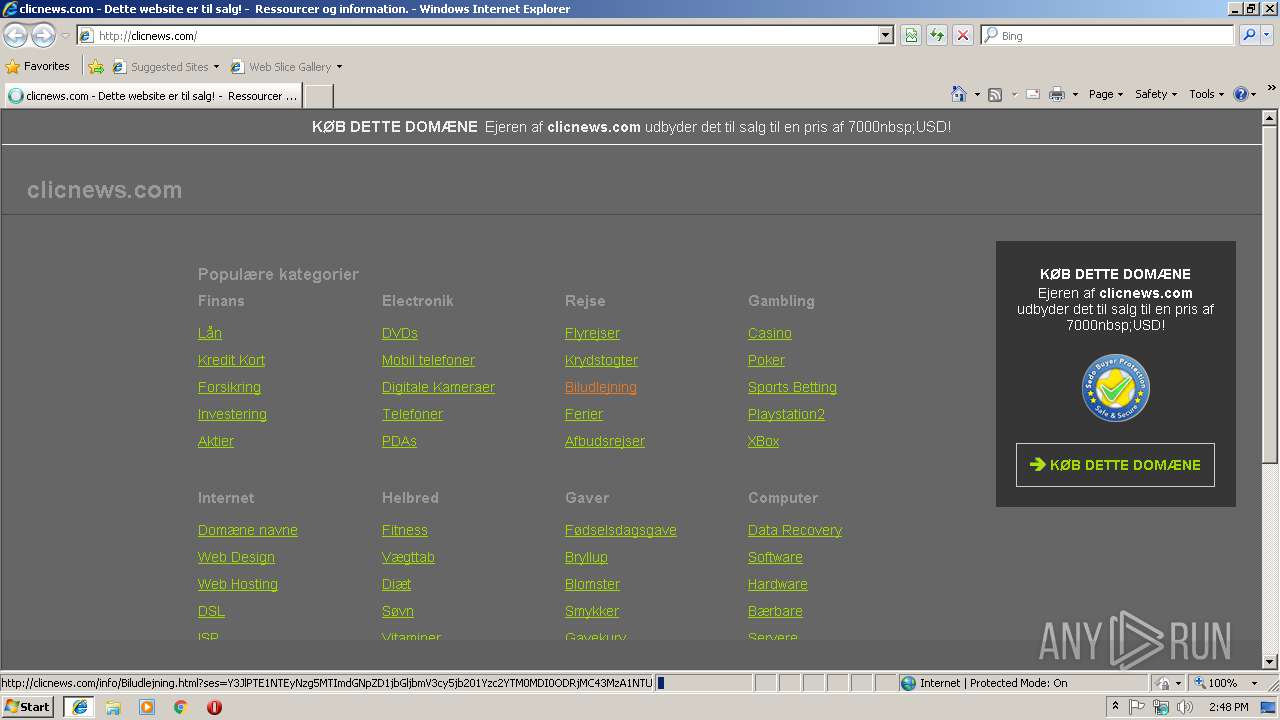Open the Fødselsdagsgave link
1280x720 pixels.
621,530
